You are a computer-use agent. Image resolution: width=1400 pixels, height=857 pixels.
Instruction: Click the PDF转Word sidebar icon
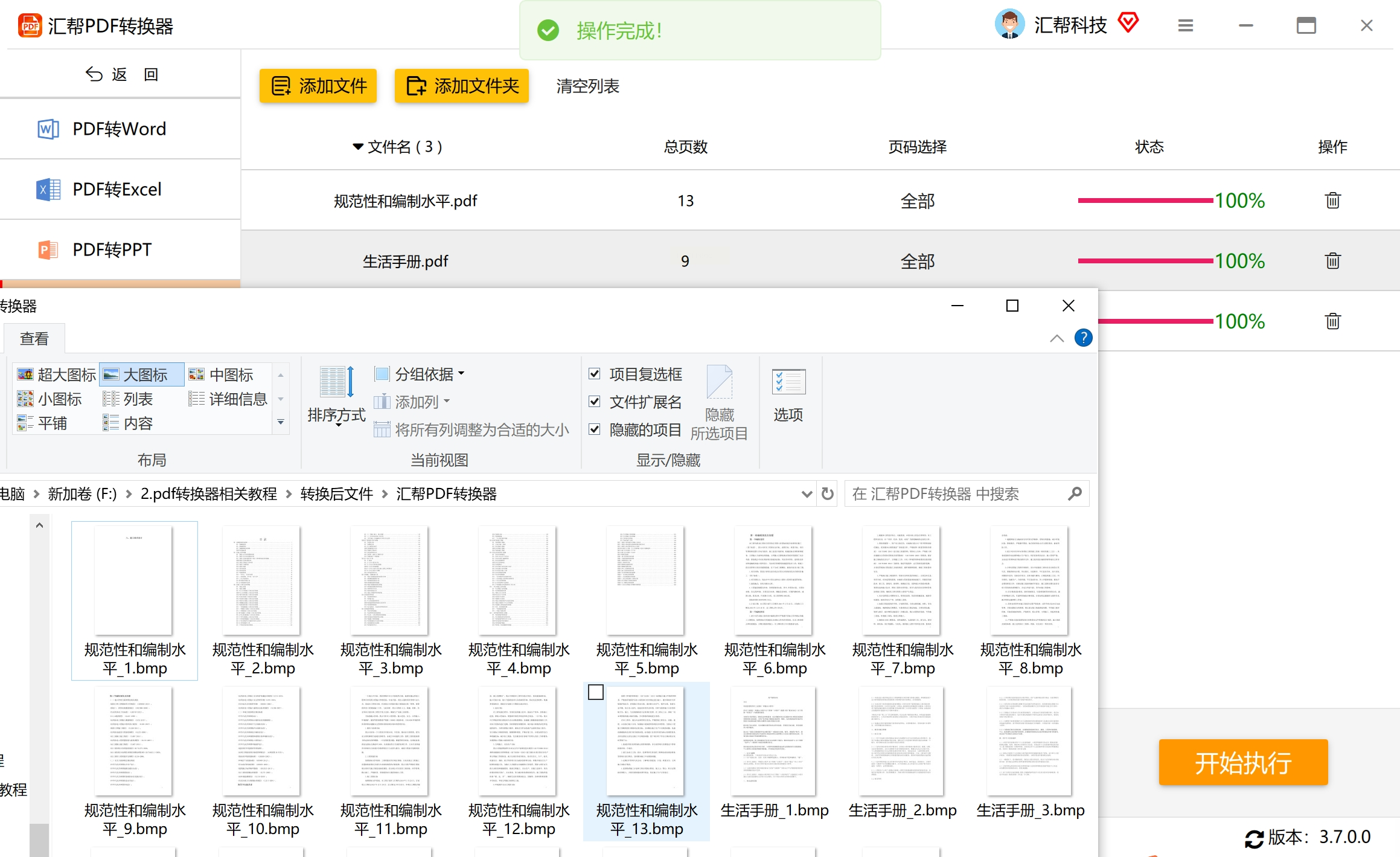(x=48, y=129)
